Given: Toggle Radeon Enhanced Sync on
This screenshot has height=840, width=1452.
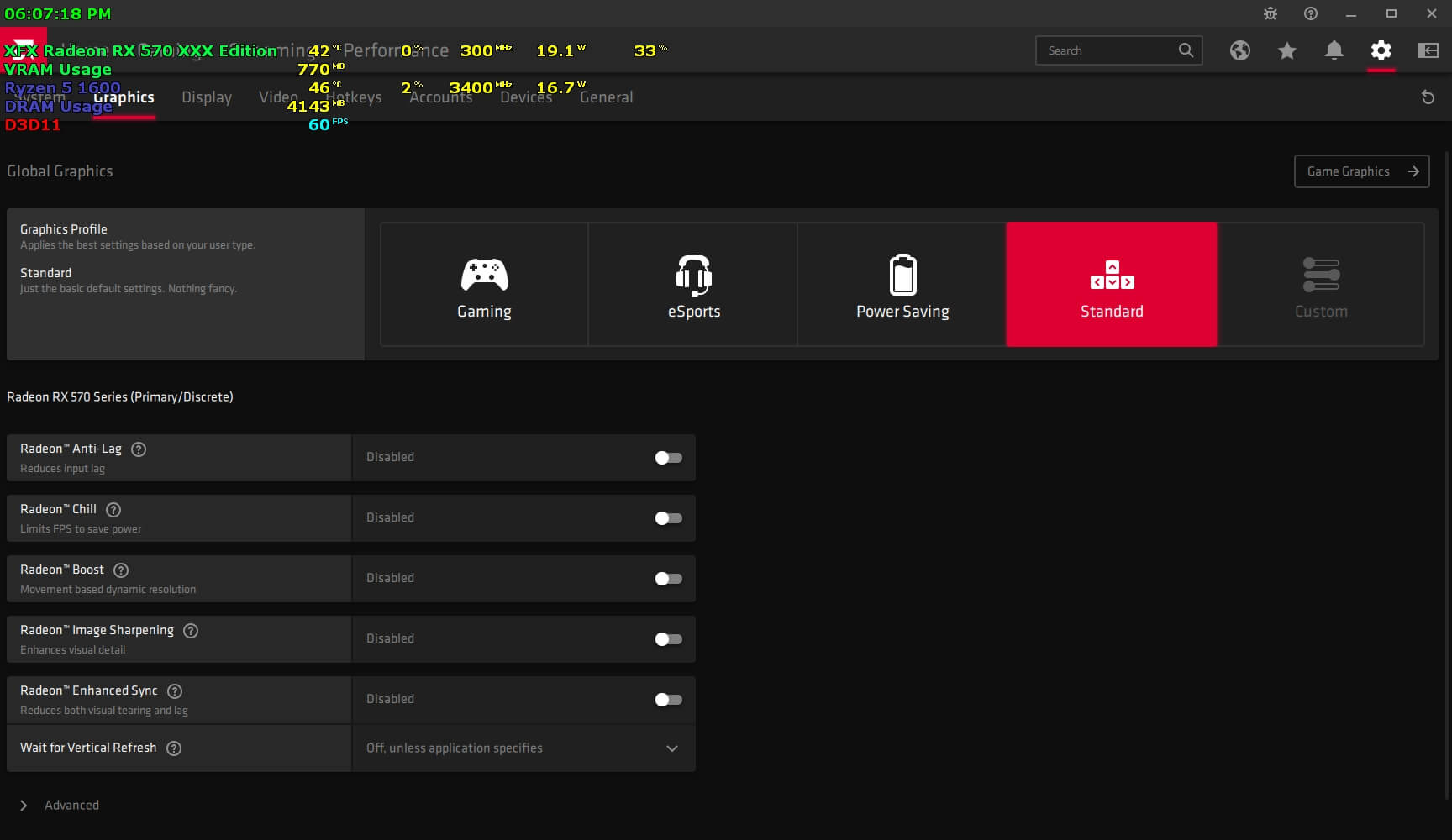Looking at the screenshot, I should (668, 700).
